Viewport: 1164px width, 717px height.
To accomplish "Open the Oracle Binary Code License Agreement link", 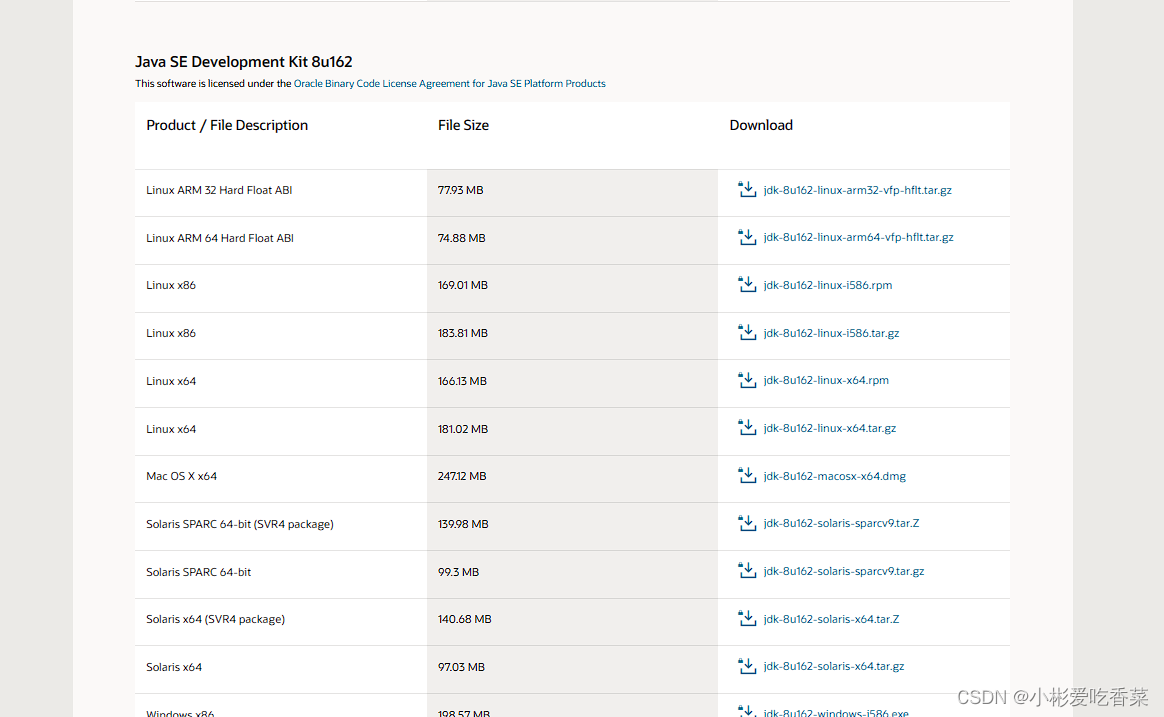I will pyautogui.click(x=449, y=83).
